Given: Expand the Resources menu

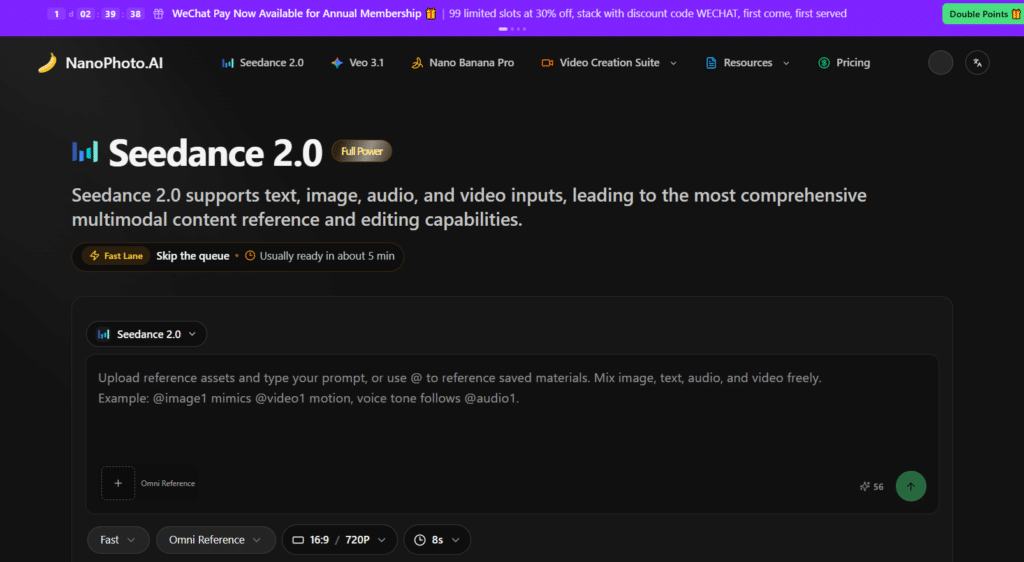Looking at the screenshot, I should pos(748,63).
